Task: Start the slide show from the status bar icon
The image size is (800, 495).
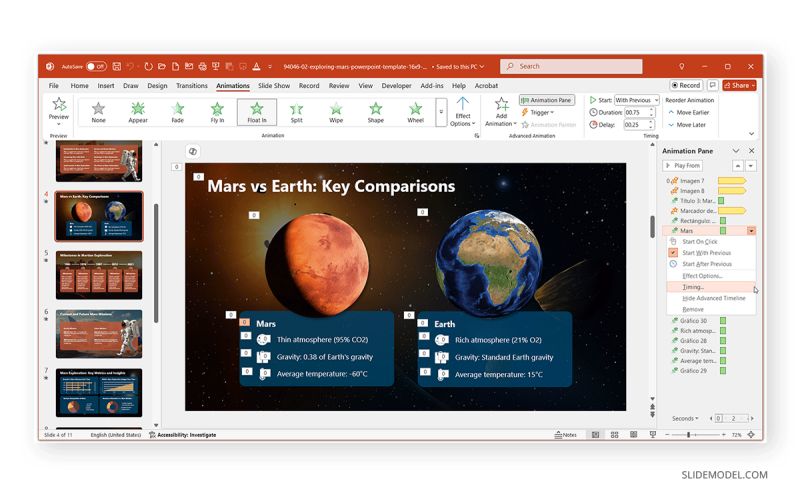Action: point(653,435)
